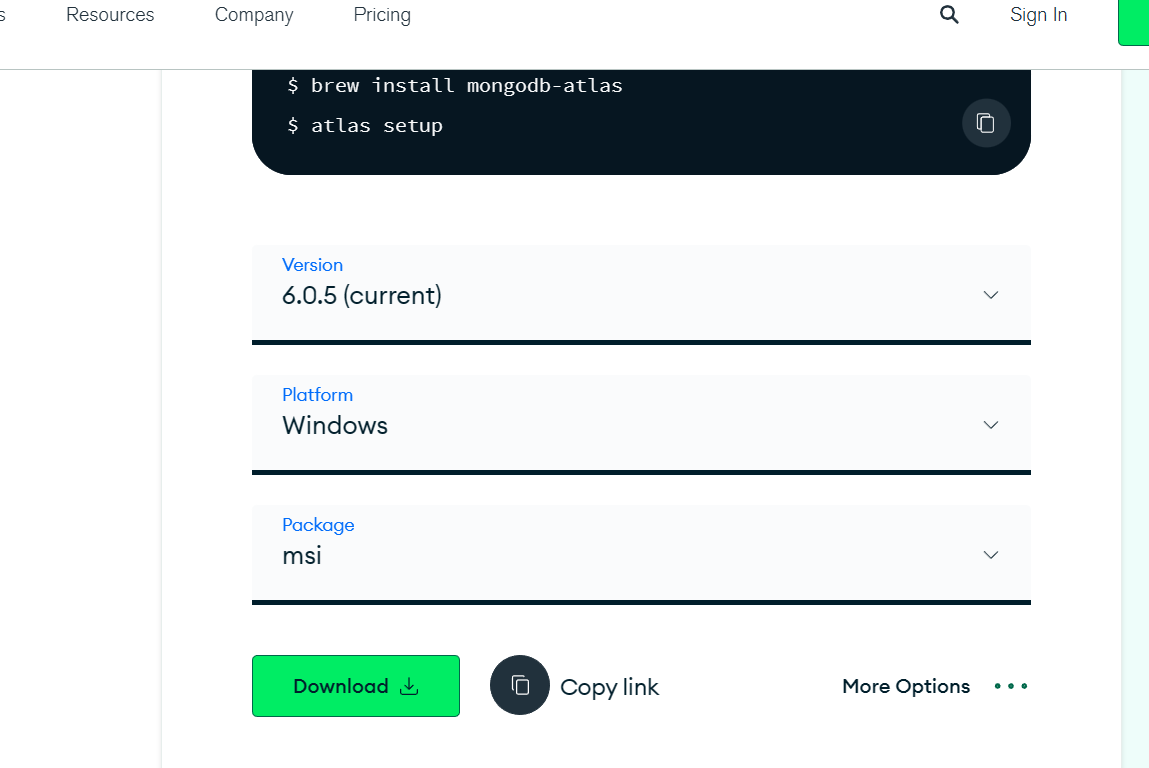The height and width of the screenshot is (768, 1149).
Task: Open the Pricing page
Action: tap(381, 14)
